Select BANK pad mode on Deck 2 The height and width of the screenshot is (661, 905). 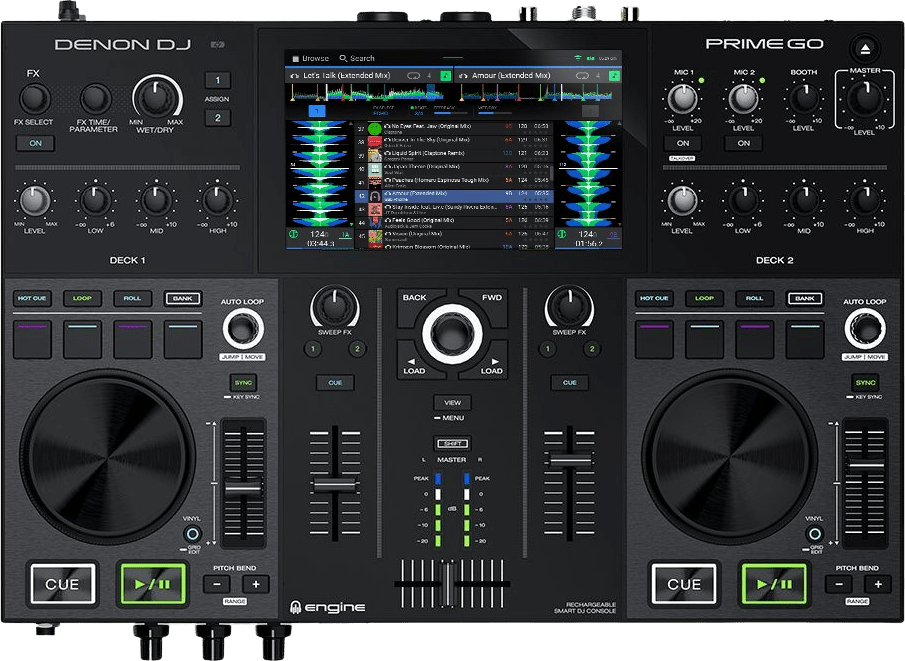805,298
